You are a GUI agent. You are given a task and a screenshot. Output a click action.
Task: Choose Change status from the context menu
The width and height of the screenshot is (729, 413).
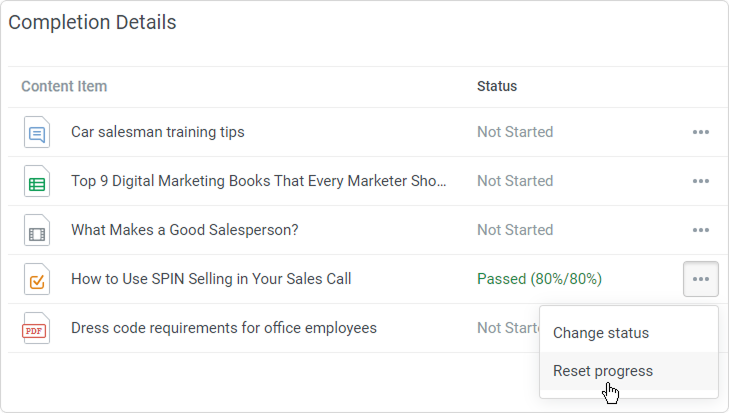601,333
